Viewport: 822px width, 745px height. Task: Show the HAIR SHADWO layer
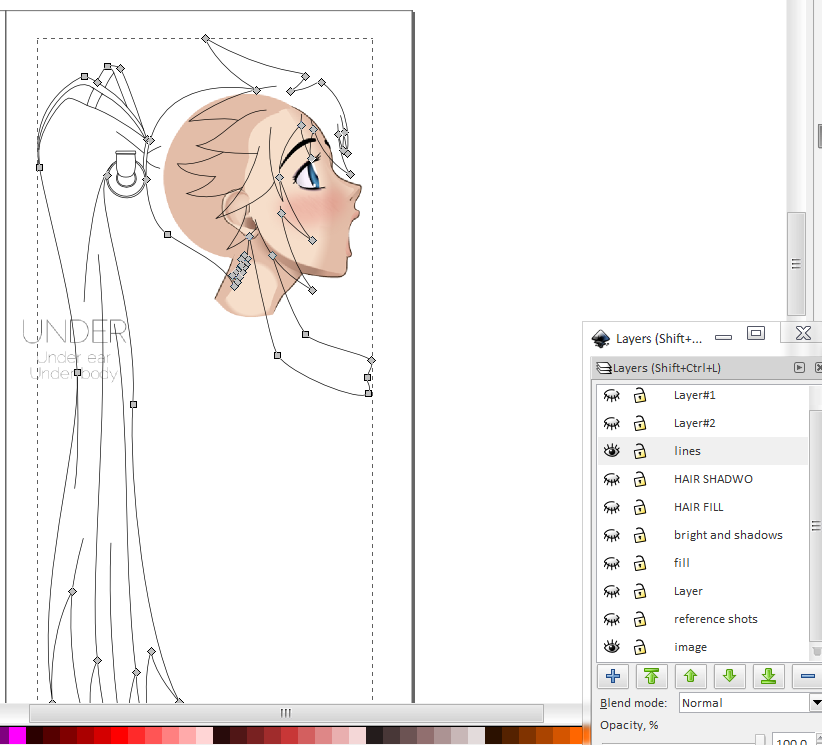point(612,479)
